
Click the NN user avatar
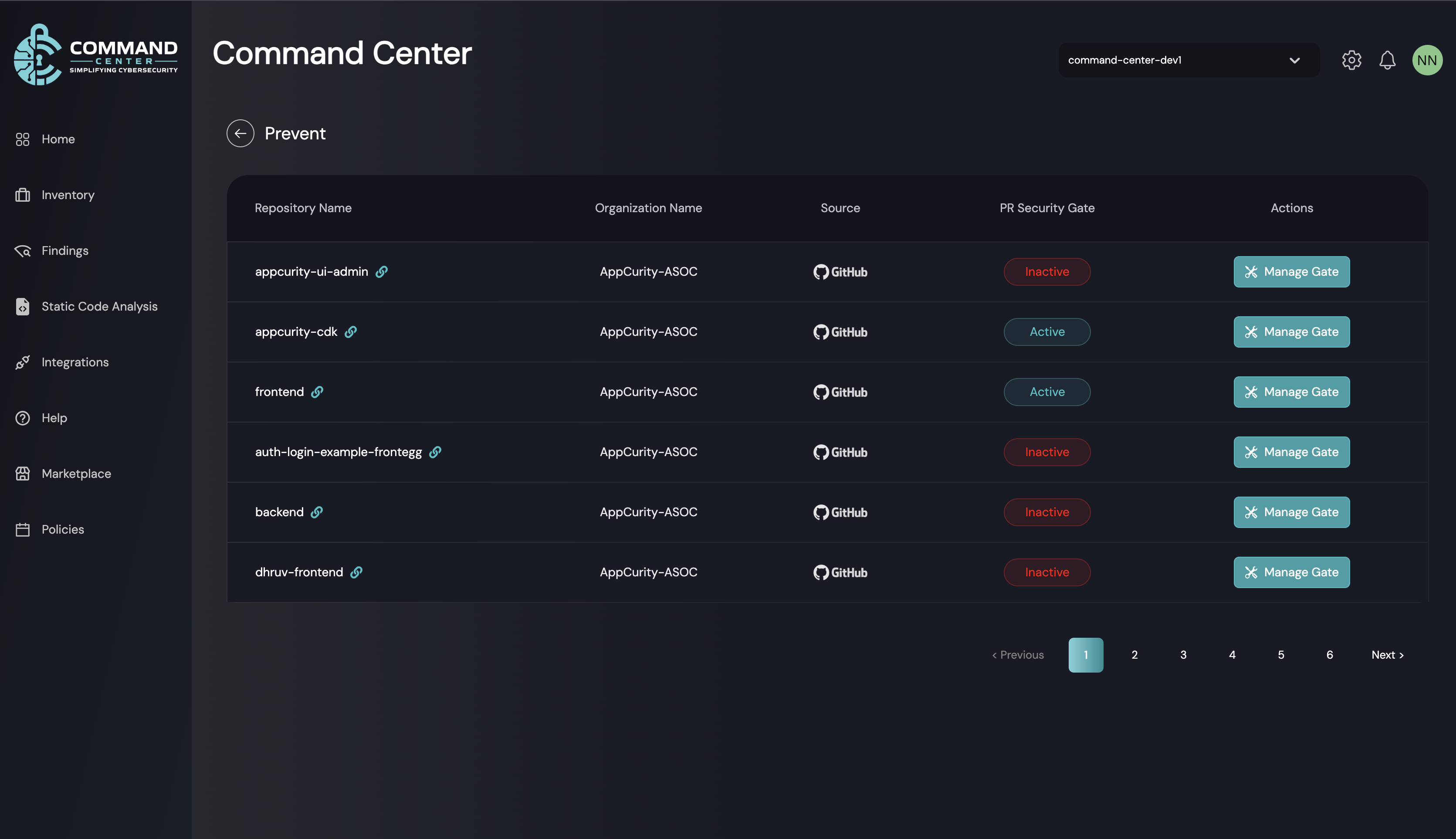pos(1427,60)
